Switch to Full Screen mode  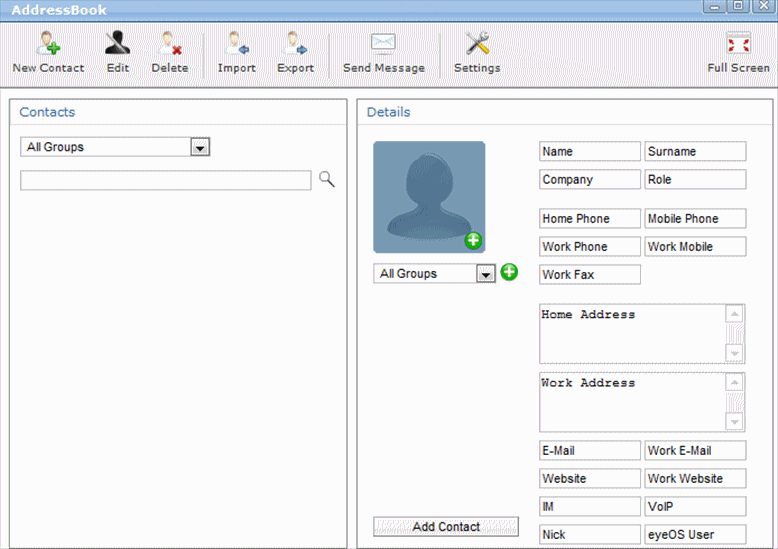pos(738,45)
